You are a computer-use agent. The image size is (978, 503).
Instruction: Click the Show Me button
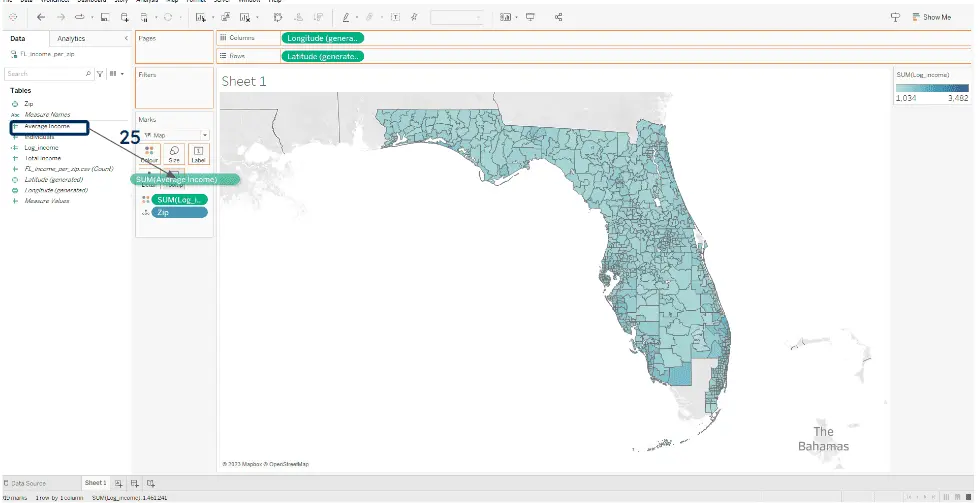click(929, 17)
